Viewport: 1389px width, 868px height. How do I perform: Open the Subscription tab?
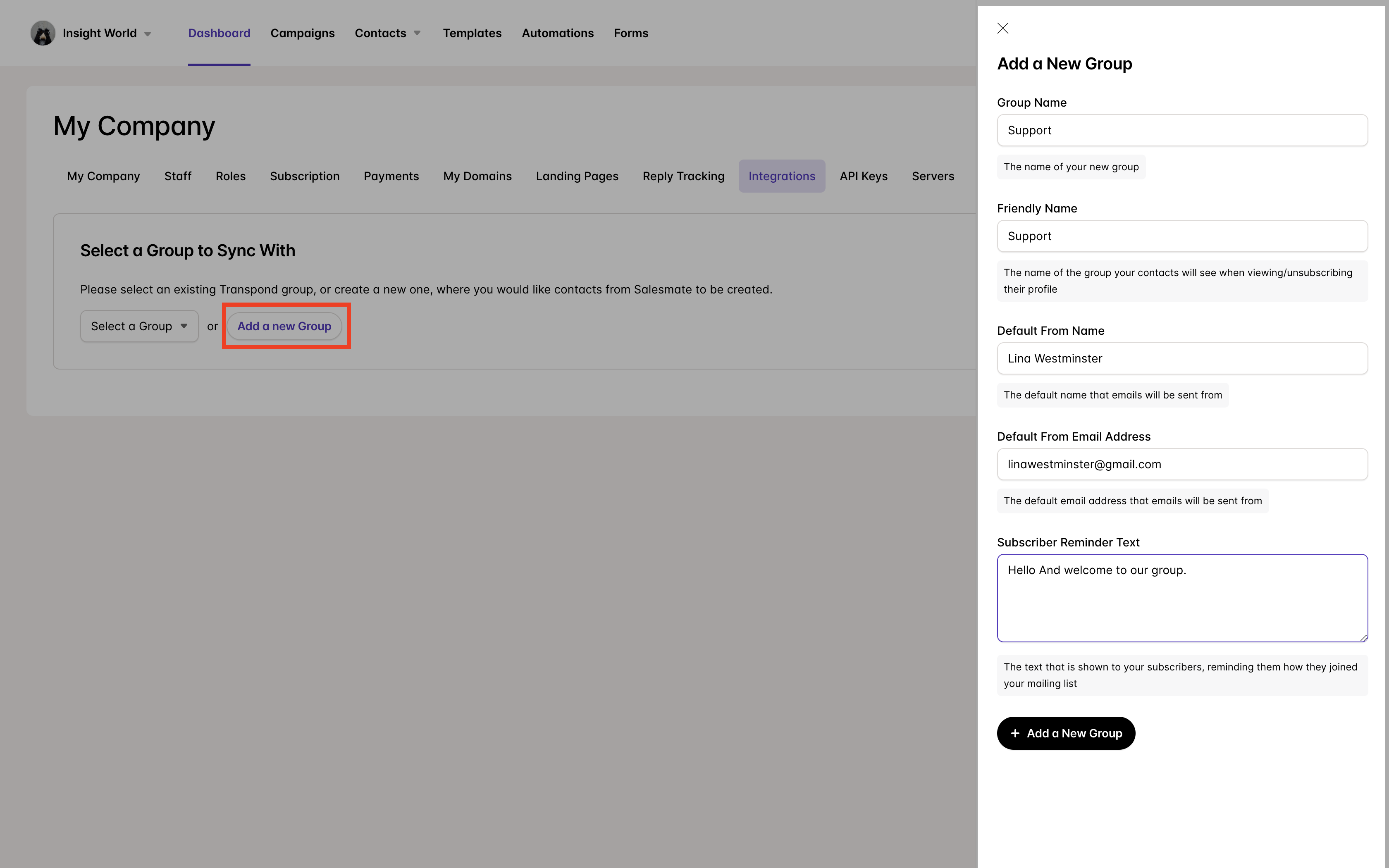[305, 176]
